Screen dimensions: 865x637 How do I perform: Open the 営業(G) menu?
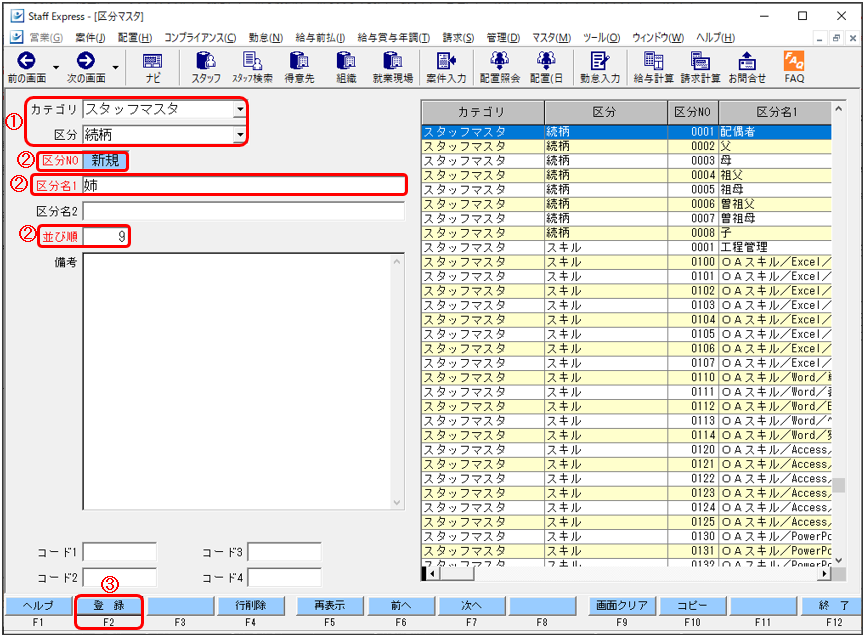click(x=46, y=38)
